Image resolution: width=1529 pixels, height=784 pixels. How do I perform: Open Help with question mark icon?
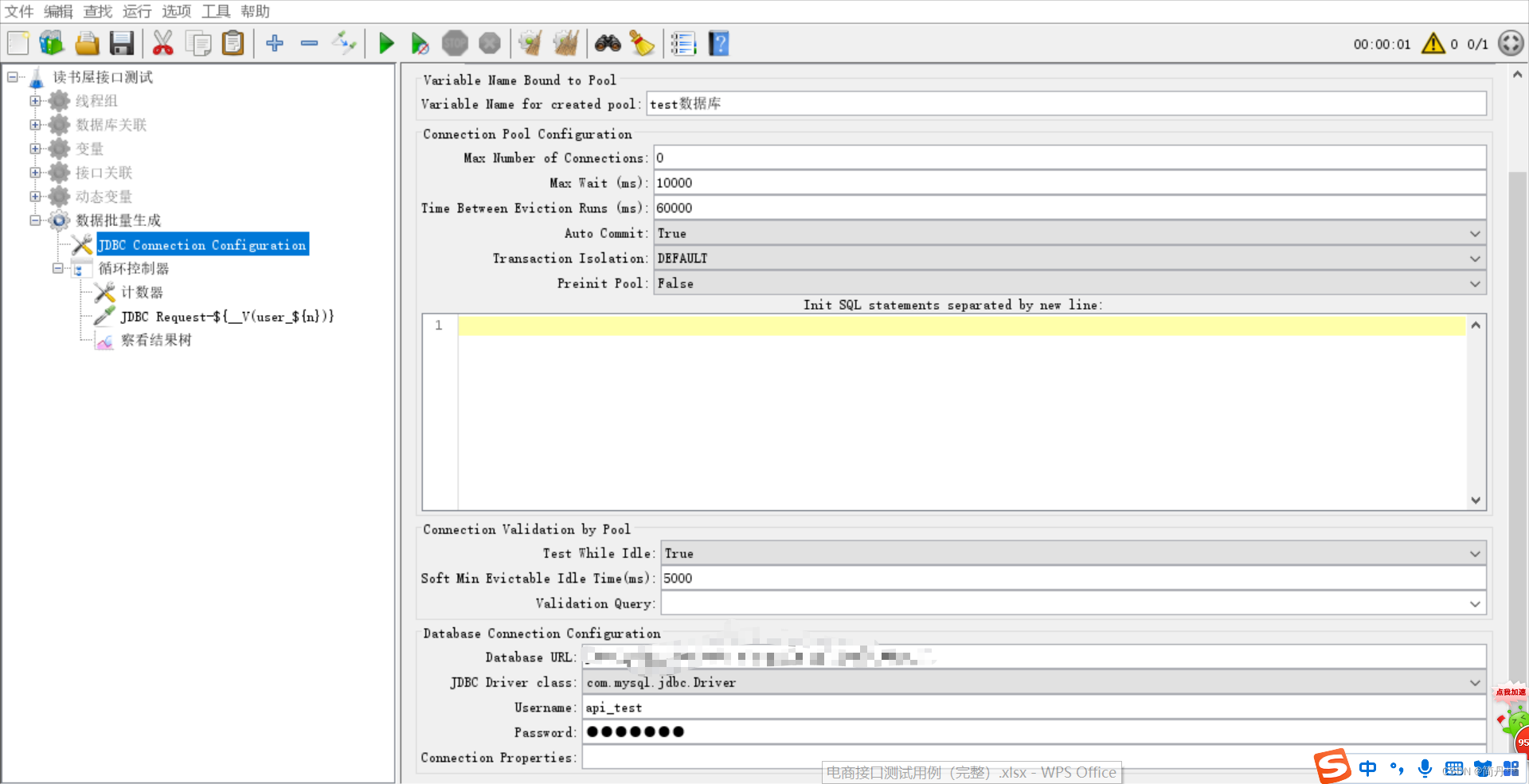pyautogui.click(x=718, y=43)
